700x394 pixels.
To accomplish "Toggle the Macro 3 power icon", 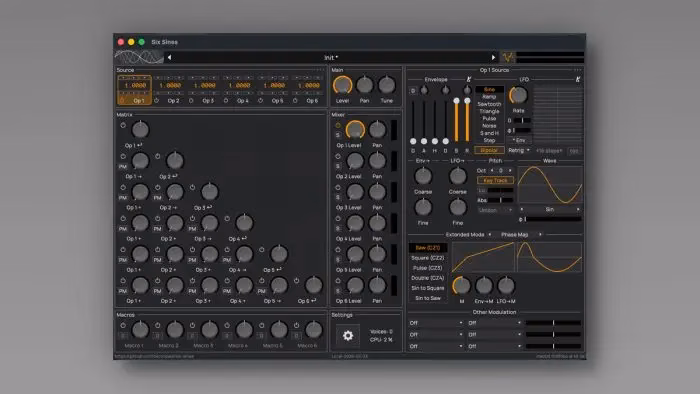I will [192, 326].
